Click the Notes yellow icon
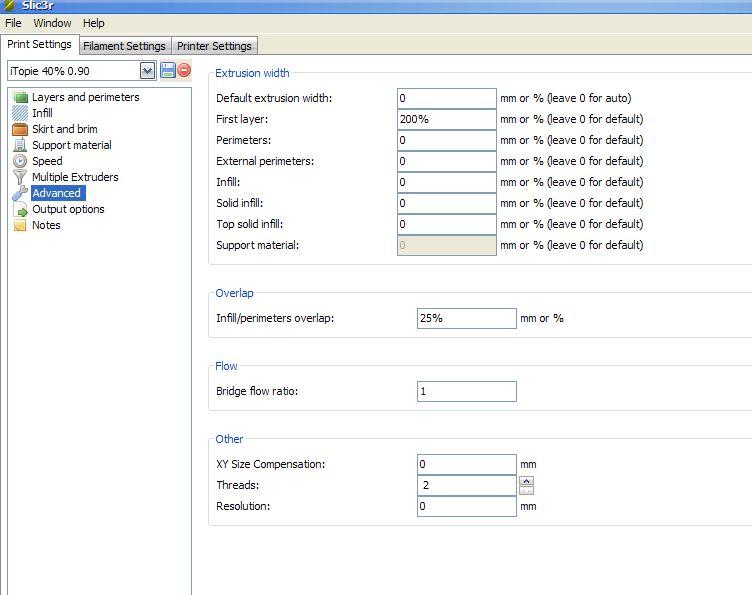Screen dimensions: 752x595 tap(20, 225)
